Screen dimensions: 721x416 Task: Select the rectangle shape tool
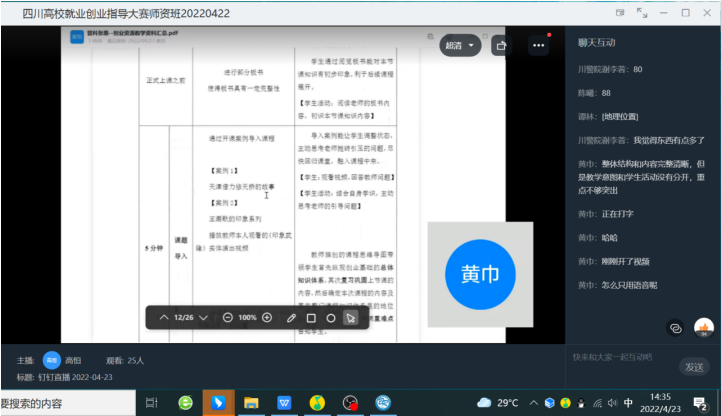[311, 318]
